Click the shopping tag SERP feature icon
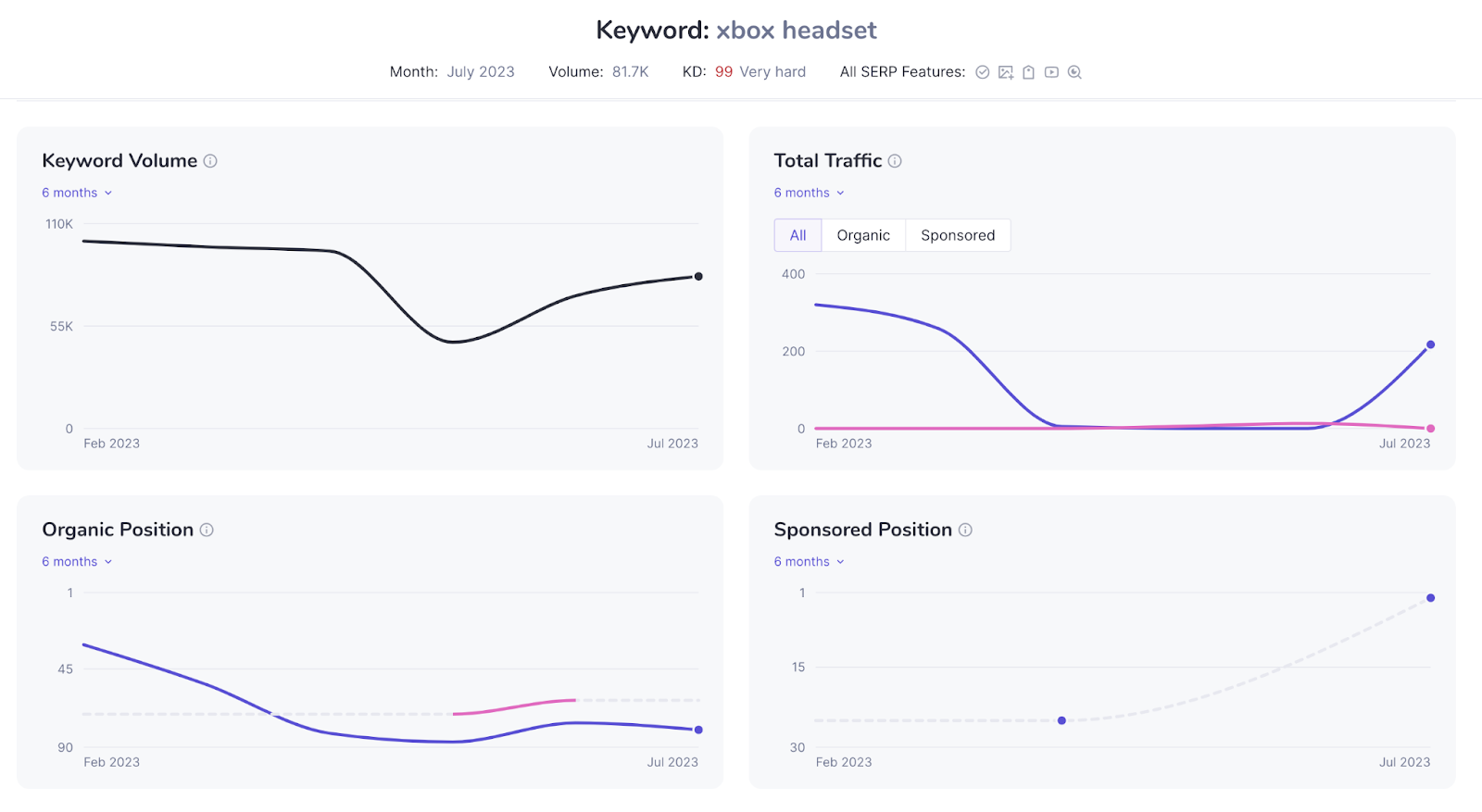The height and width of the screenshot is (812, 1482). coord(1028,72)
